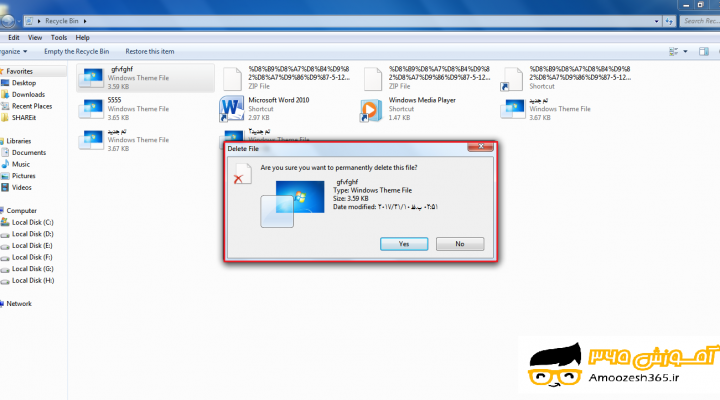720x400 pixels.
Task: Click the Recycle Bin breadcrumb in address bar
Action: (62, 21)
